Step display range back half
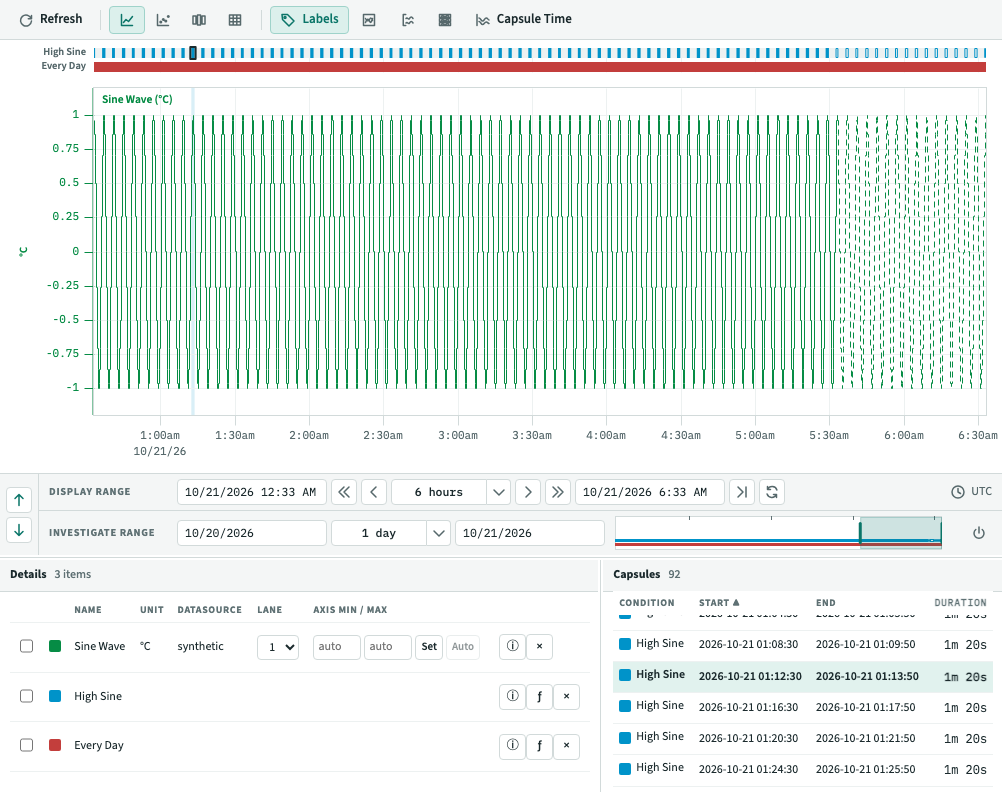1002x792 pixels. (374, 492)
